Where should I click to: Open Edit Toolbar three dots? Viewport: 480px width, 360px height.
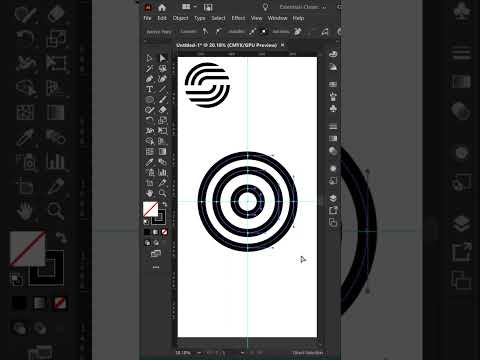(x=156, y=267)
